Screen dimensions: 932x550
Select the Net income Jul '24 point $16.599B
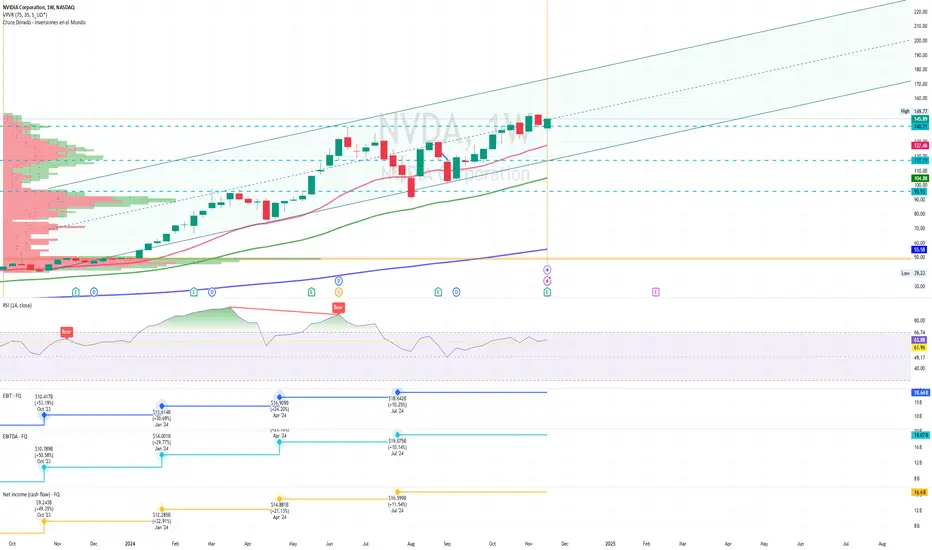coord(397,492)
